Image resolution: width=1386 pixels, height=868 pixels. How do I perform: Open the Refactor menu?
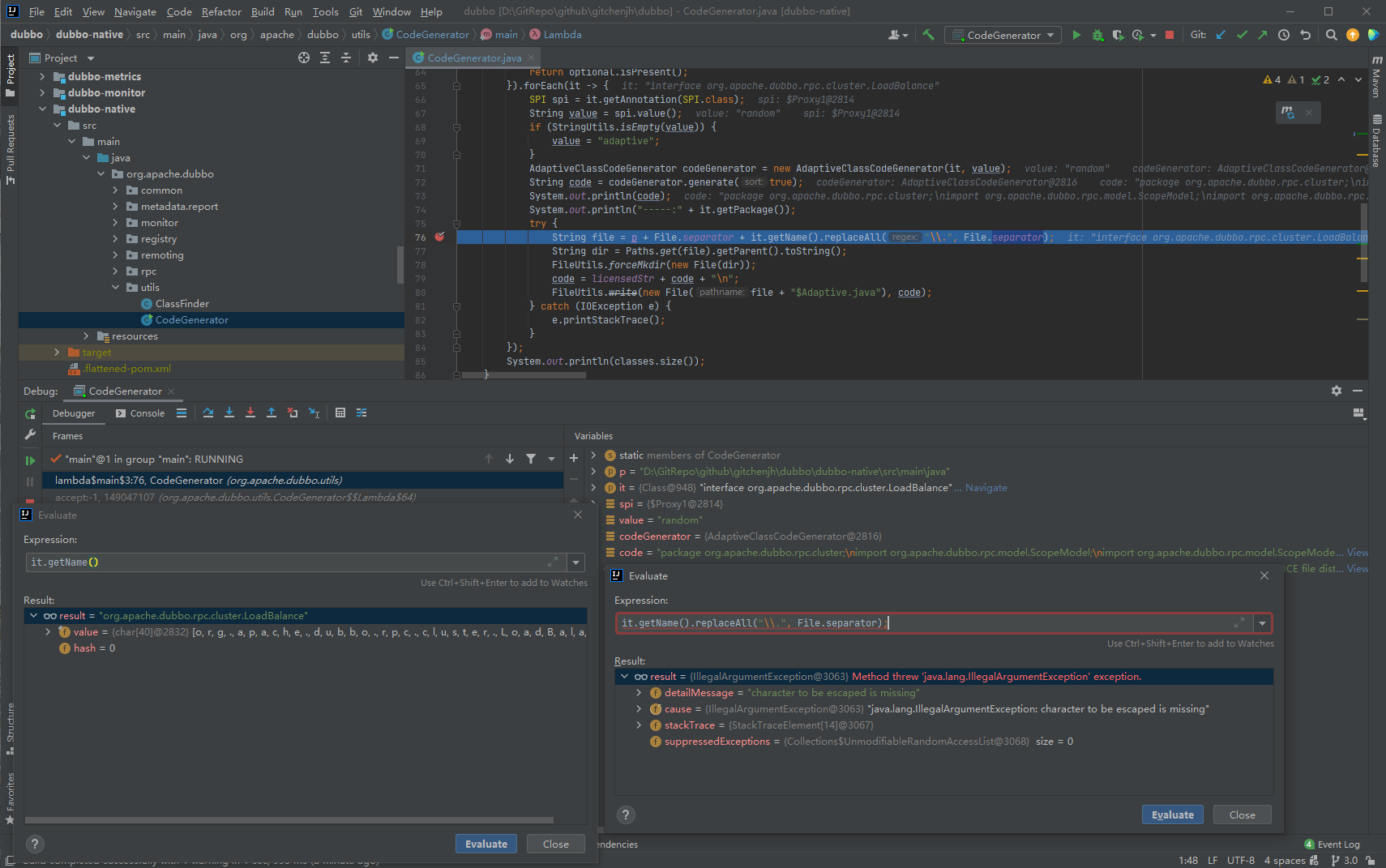coord(221,11)
